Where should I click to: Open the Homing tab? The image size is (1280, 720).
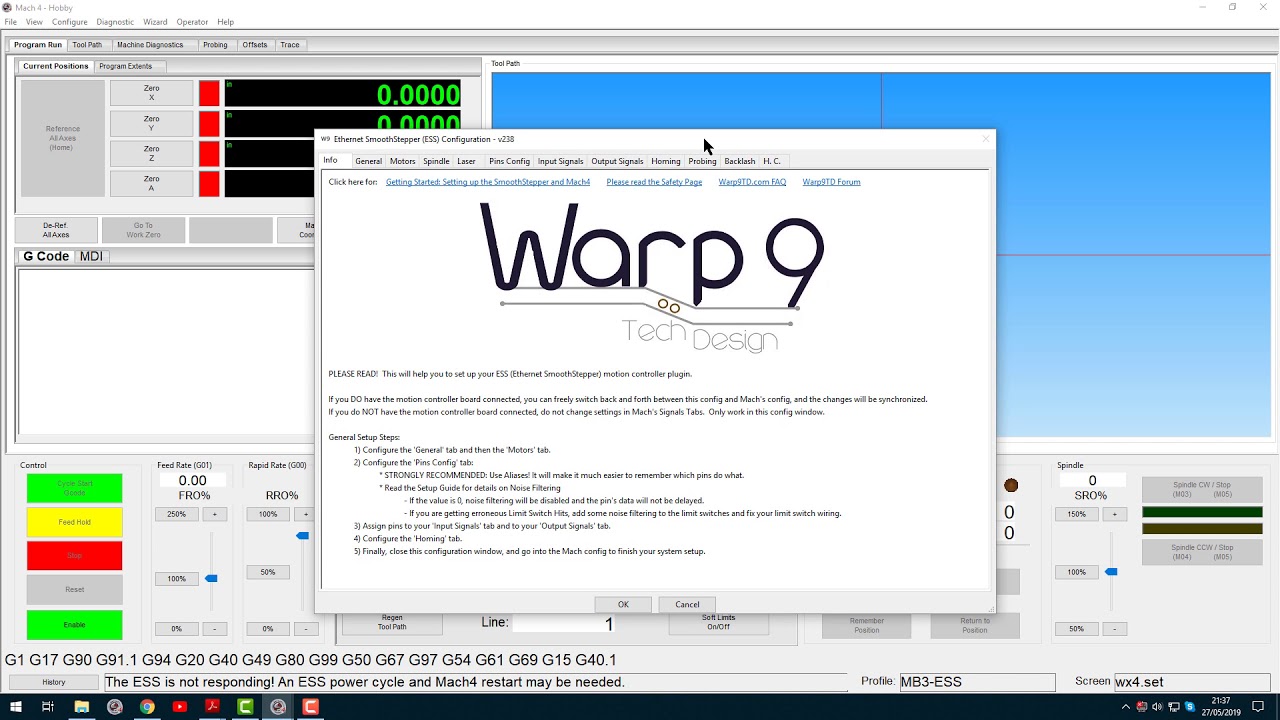(666, 161)
